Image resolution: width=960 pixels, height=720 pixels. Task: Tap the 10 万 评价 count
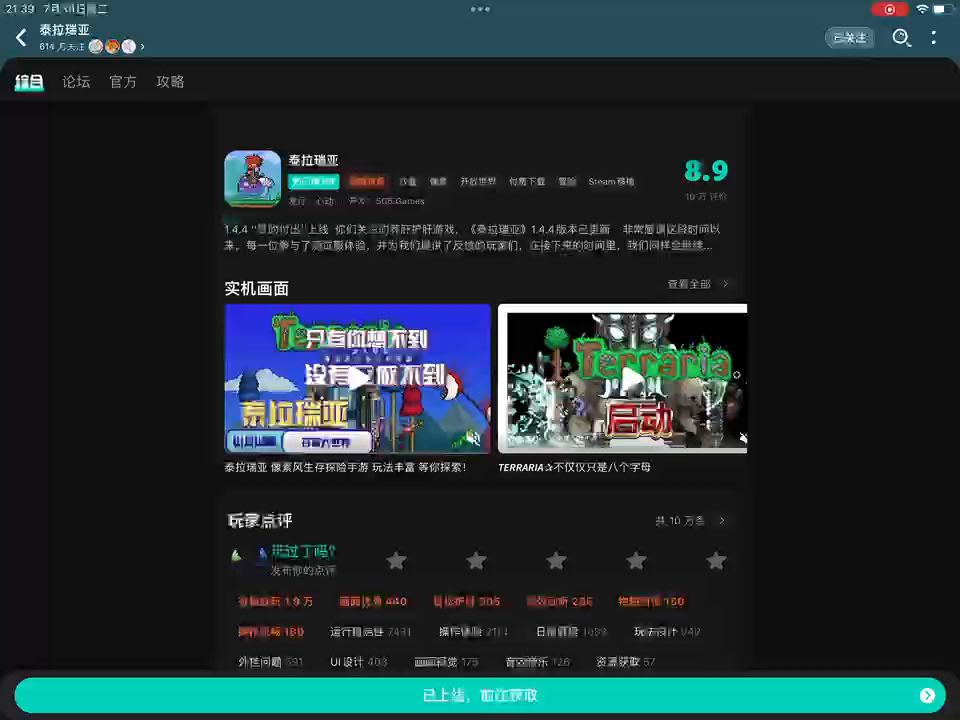(x=706, y=197)
